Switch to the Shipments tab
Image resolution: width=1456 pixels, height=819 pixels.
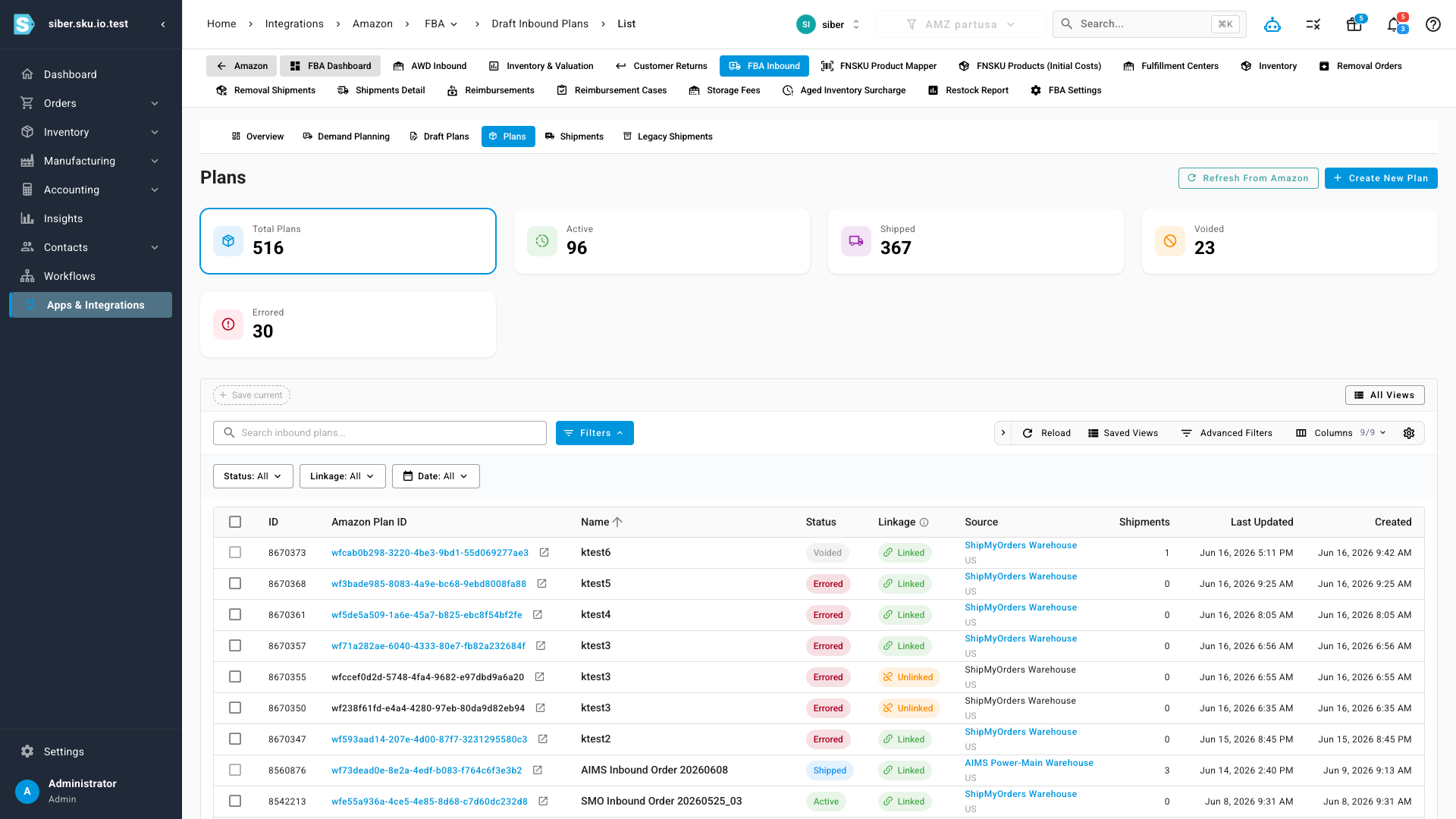(x=574, y=136)
